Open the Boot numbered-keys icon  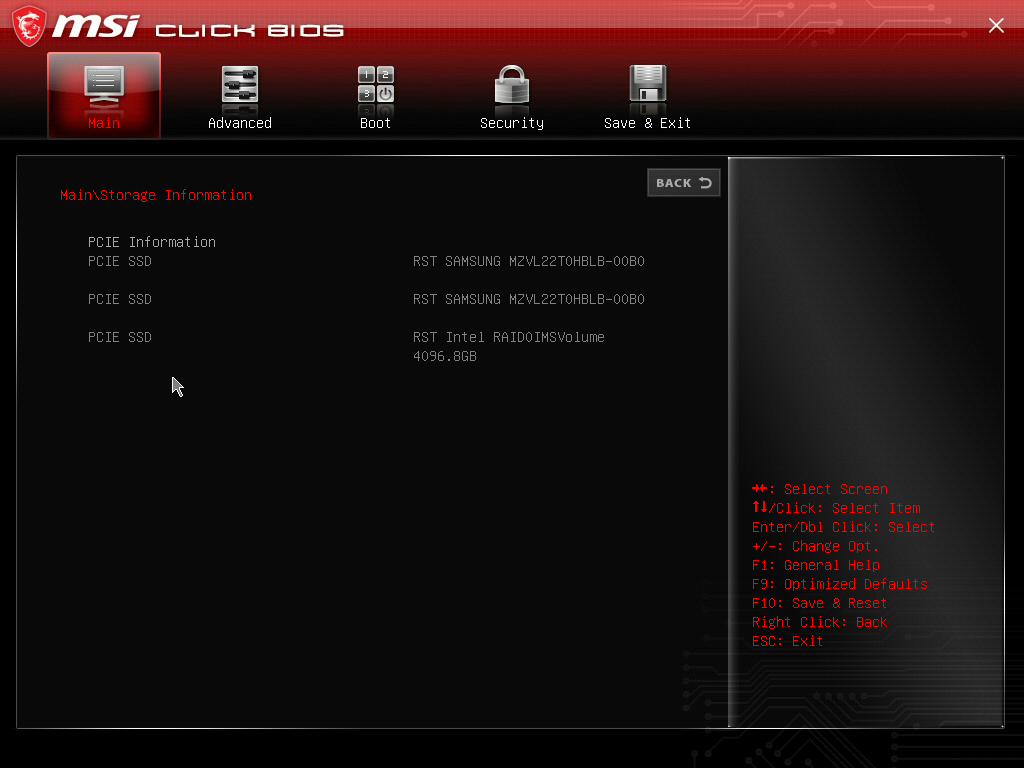click(x=376, y=86)
